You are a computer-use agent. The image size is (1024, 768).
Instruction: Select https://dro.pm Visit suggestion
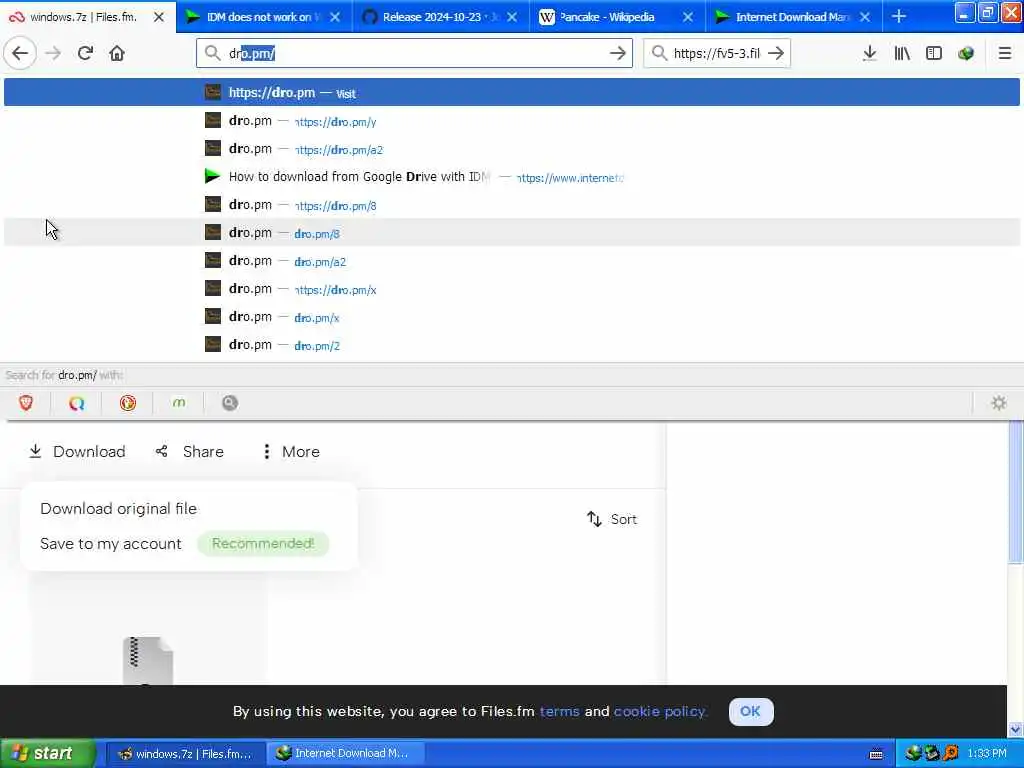click(511, 93)
